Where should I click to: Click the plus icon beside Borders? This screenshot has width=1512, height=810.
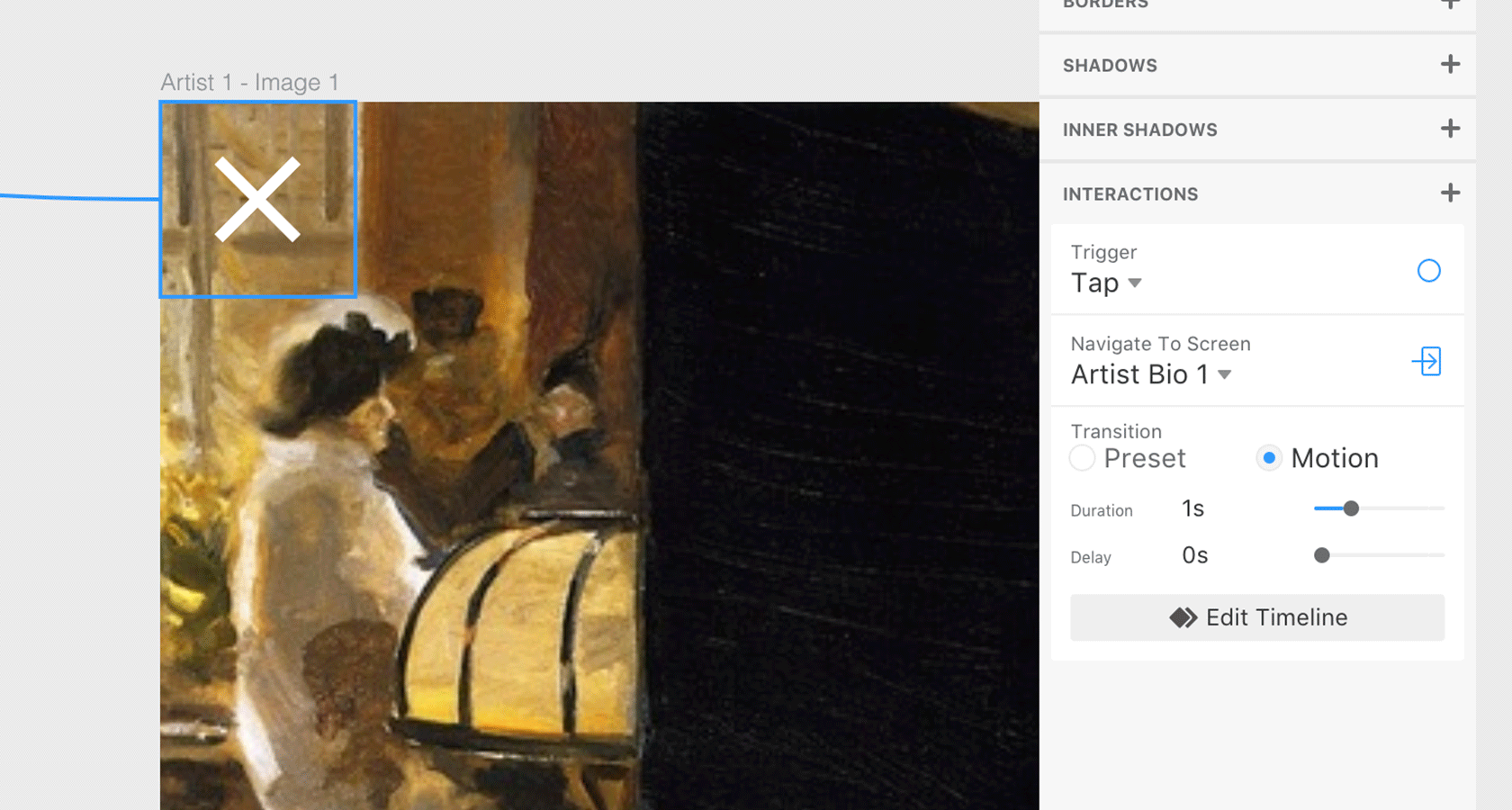[1450, 4]
